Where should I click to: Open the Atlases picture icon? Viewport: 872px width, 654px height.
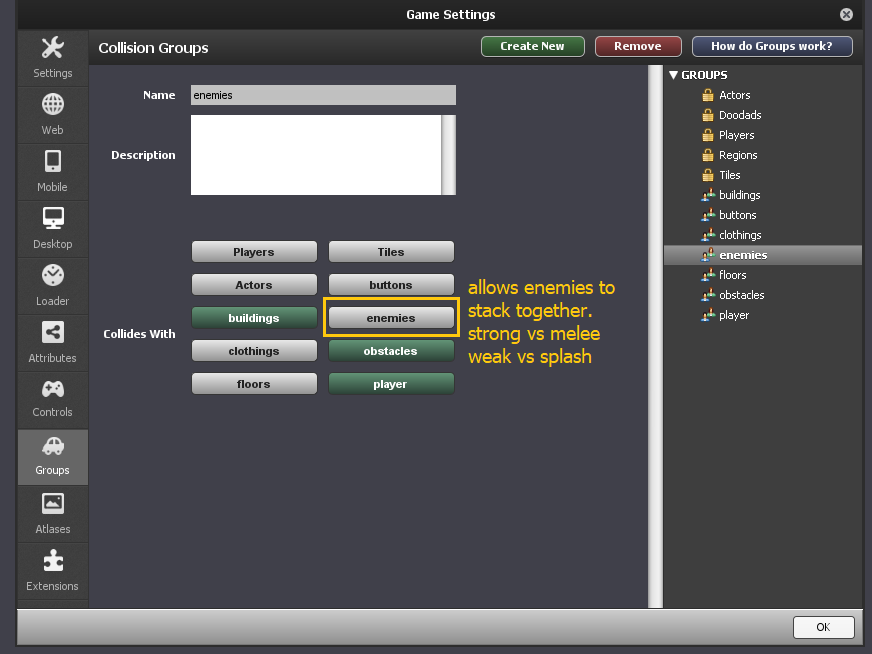coord(52,504)
